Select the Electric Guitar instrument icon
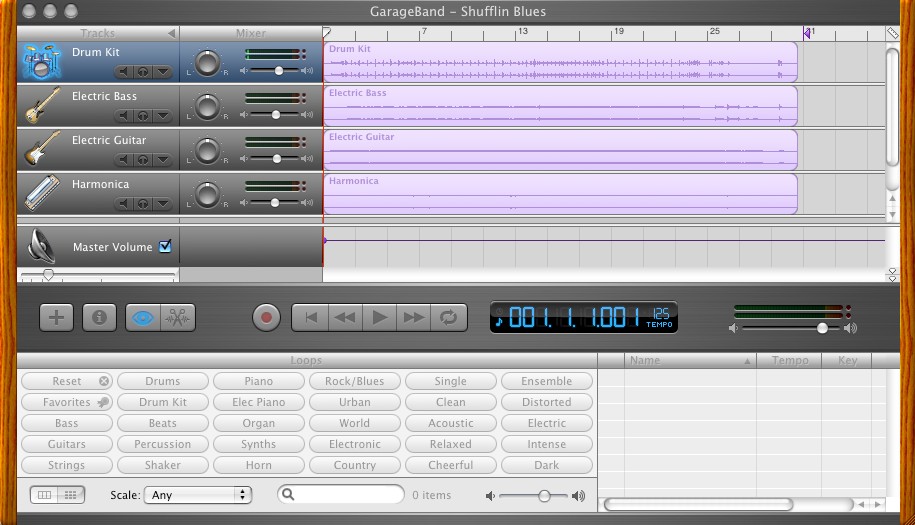915x525 pixels. click(42, 149)
